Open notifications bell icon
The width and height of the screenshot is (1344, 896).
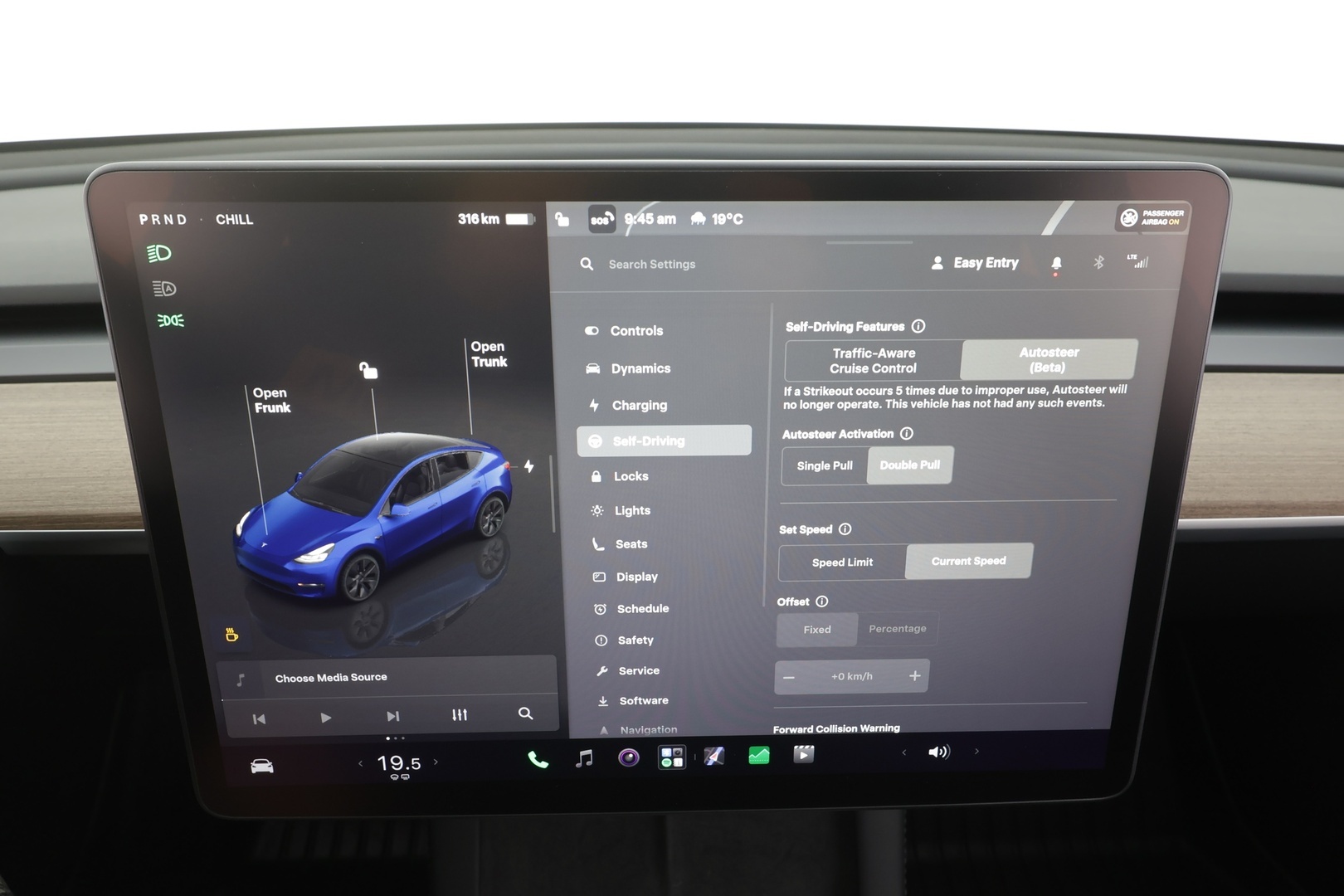point(1056,263)
